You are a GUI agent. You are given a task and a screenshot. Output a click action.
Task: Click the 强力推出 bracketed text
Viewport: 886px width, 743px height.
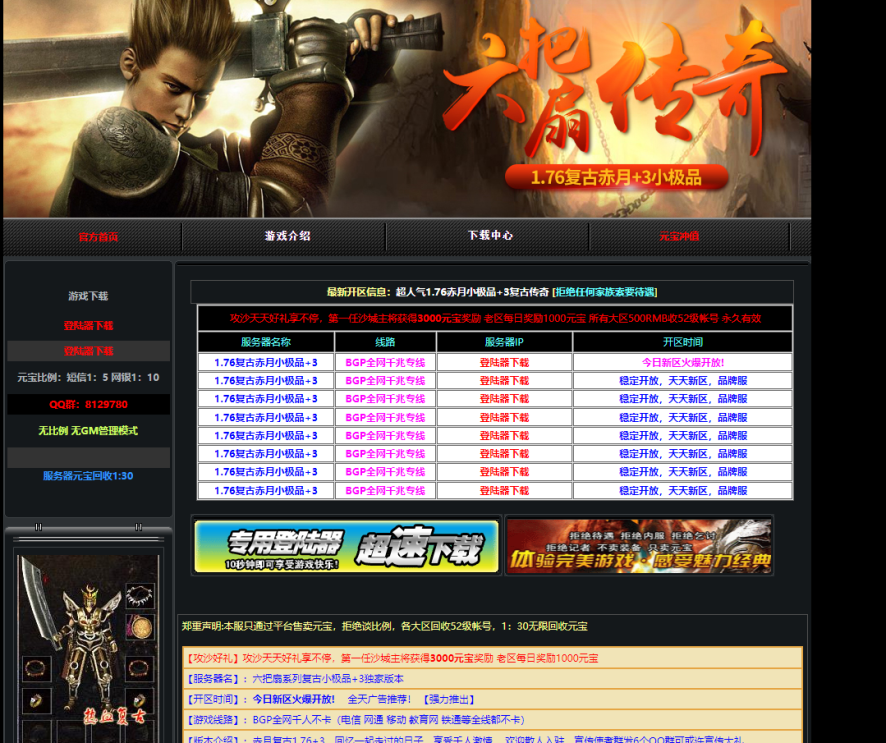tap(448, 699)
